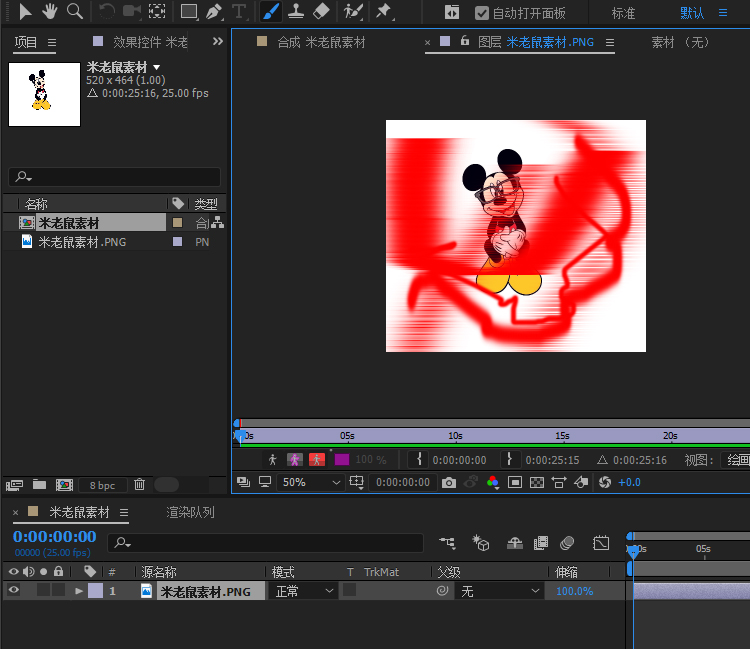Select the Clone Stamp tool
Image resolution: width=750 pixels, height=649 pixels.
point(296,11)
